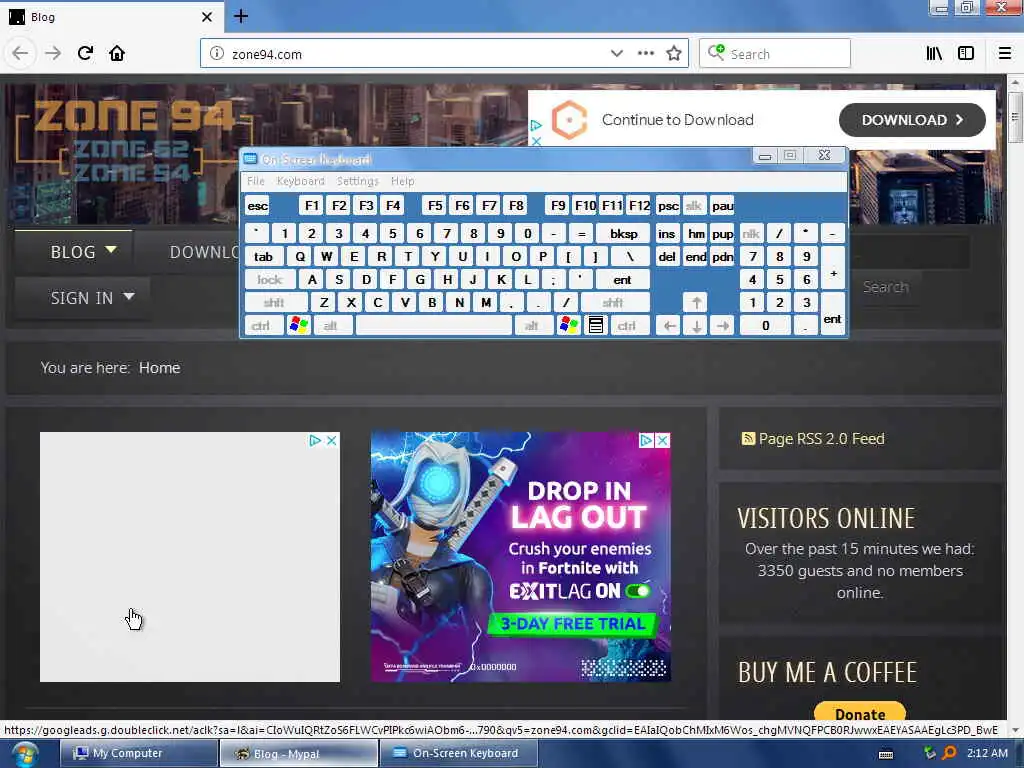Go to the browser home page icon
This screenshot has height=768, width=1024.
tap(117, 53)
